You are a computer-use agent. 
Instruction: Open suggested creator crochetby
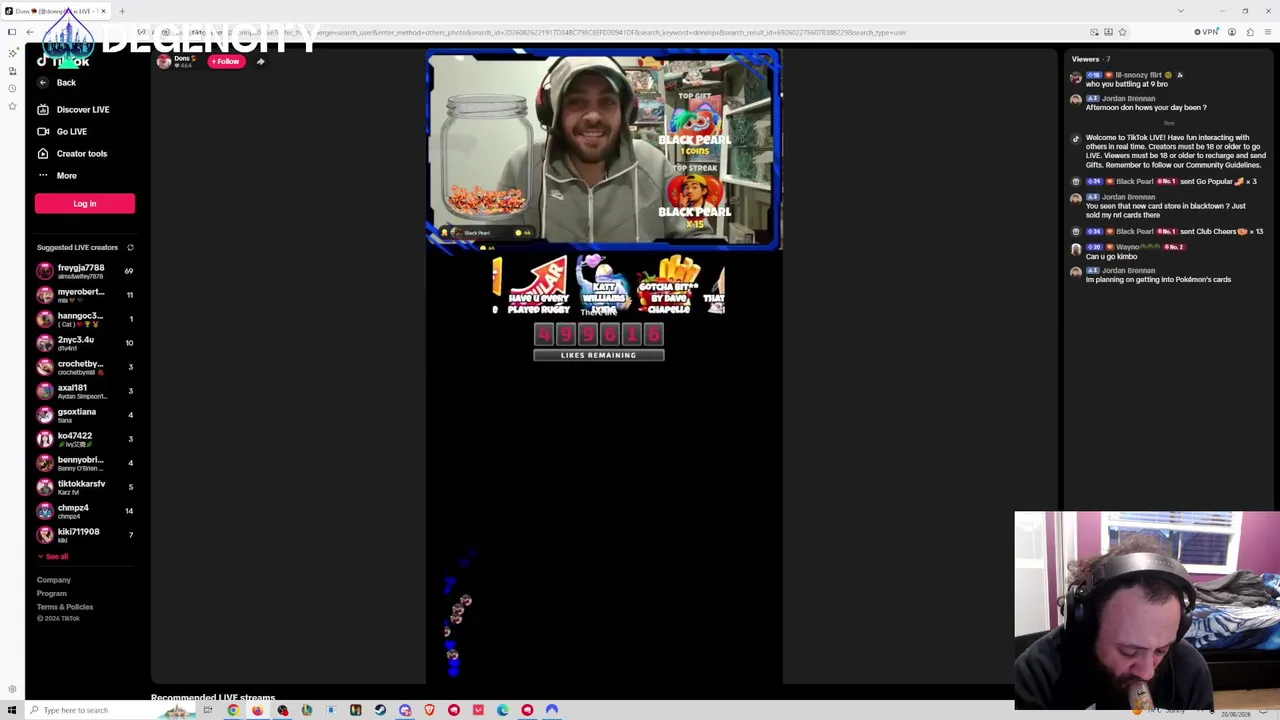pos(85,367)
